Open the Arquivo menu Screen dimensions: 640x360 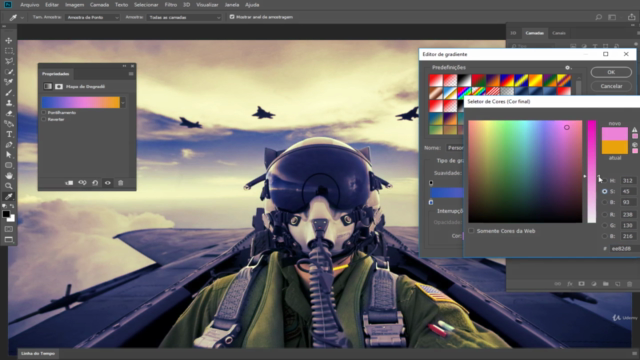pos(29,5)
